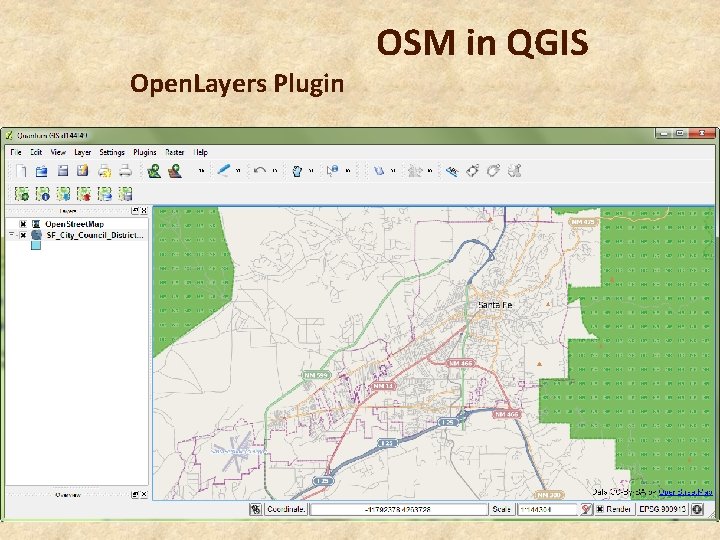This screenshot has height=540, width=720.
Task: Click the last icon in top toolbar
Action: (x=515, y=171)
